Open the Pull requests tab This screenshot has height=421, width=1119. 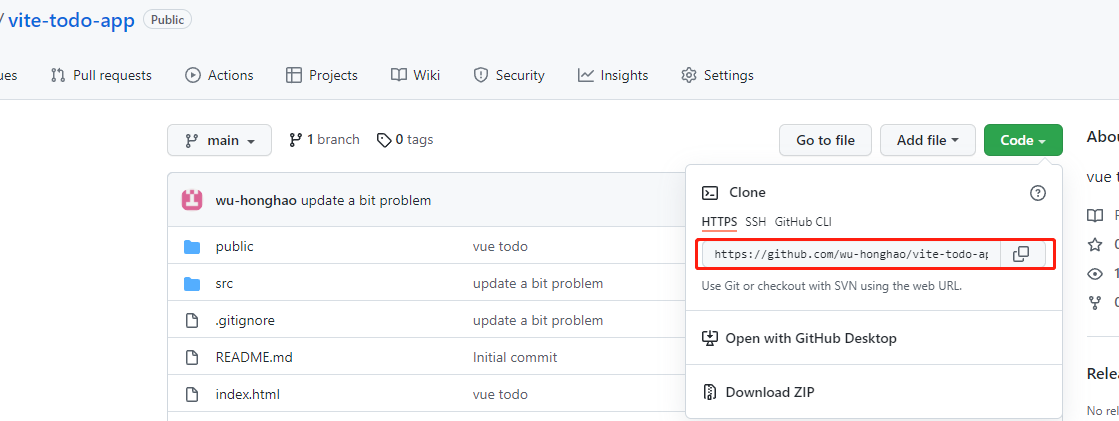point(101,75)
